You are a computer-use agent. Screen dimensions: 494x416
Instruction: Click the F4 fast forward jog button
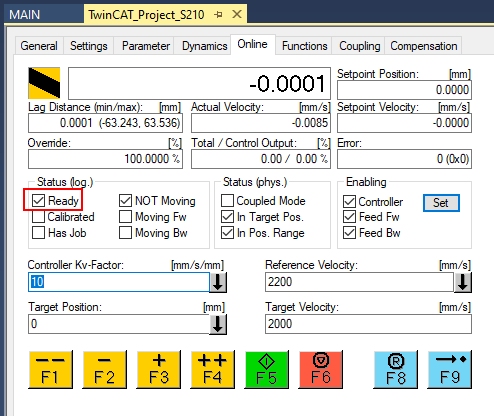coord(212,369)
